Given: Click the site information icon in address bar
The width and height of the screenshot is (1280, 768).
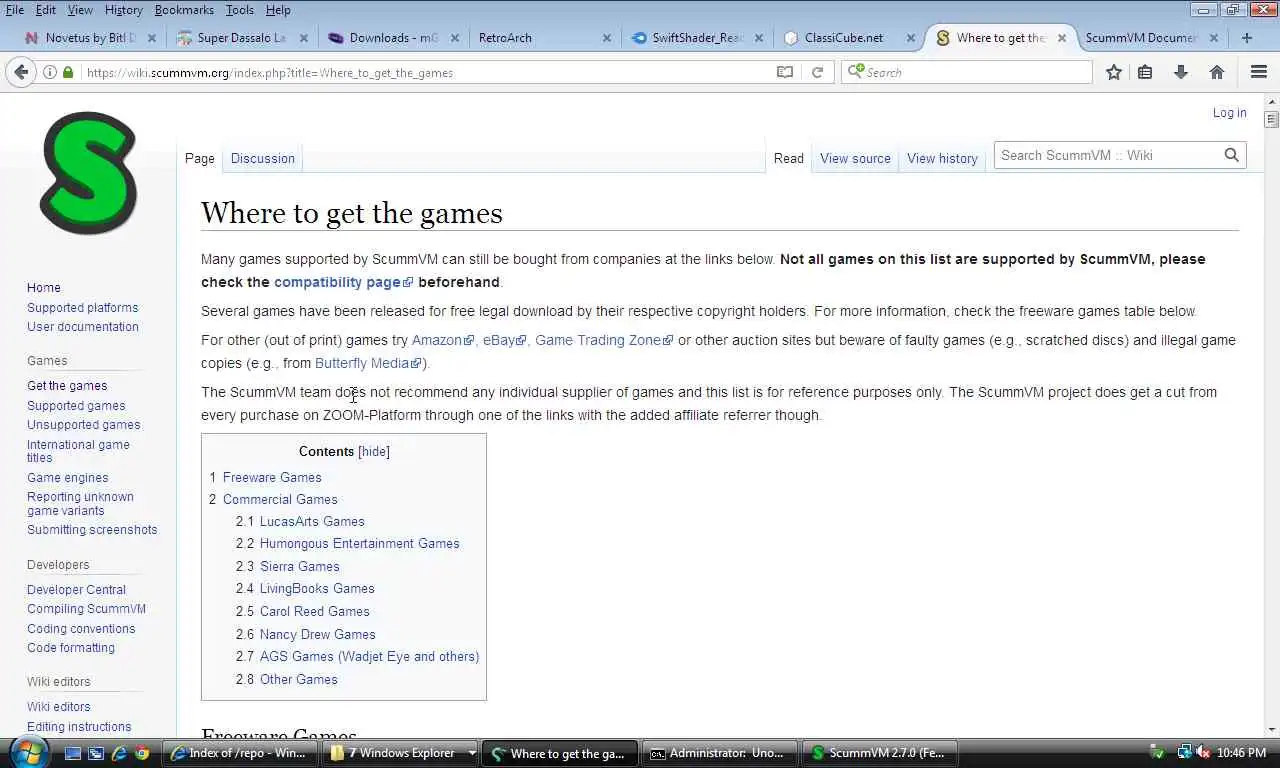Looking at the screenshot, I should pyautogui.click(x=50, y=72).
